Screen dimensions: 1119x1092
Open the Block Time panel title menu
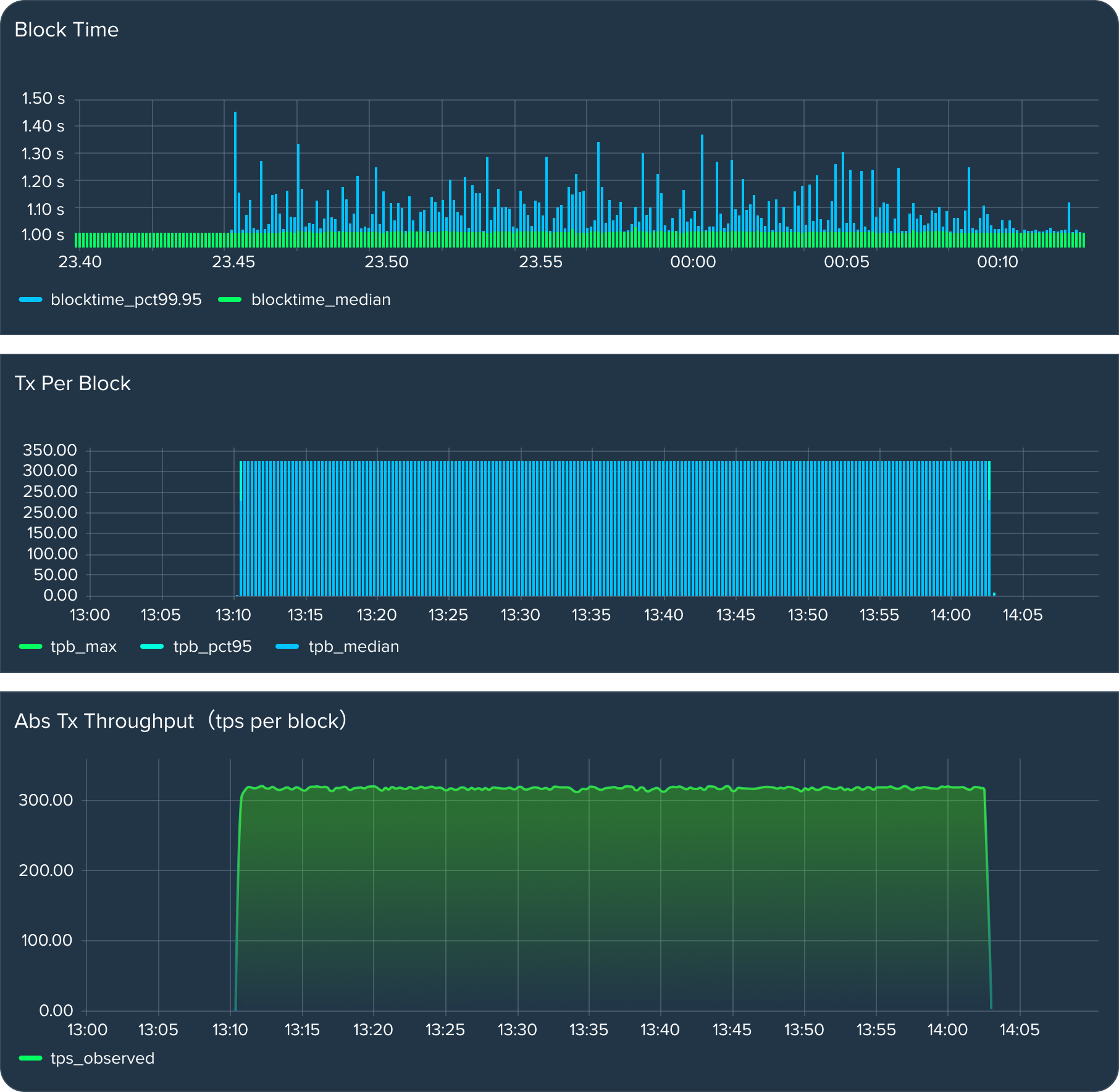[x=66, y=30]
